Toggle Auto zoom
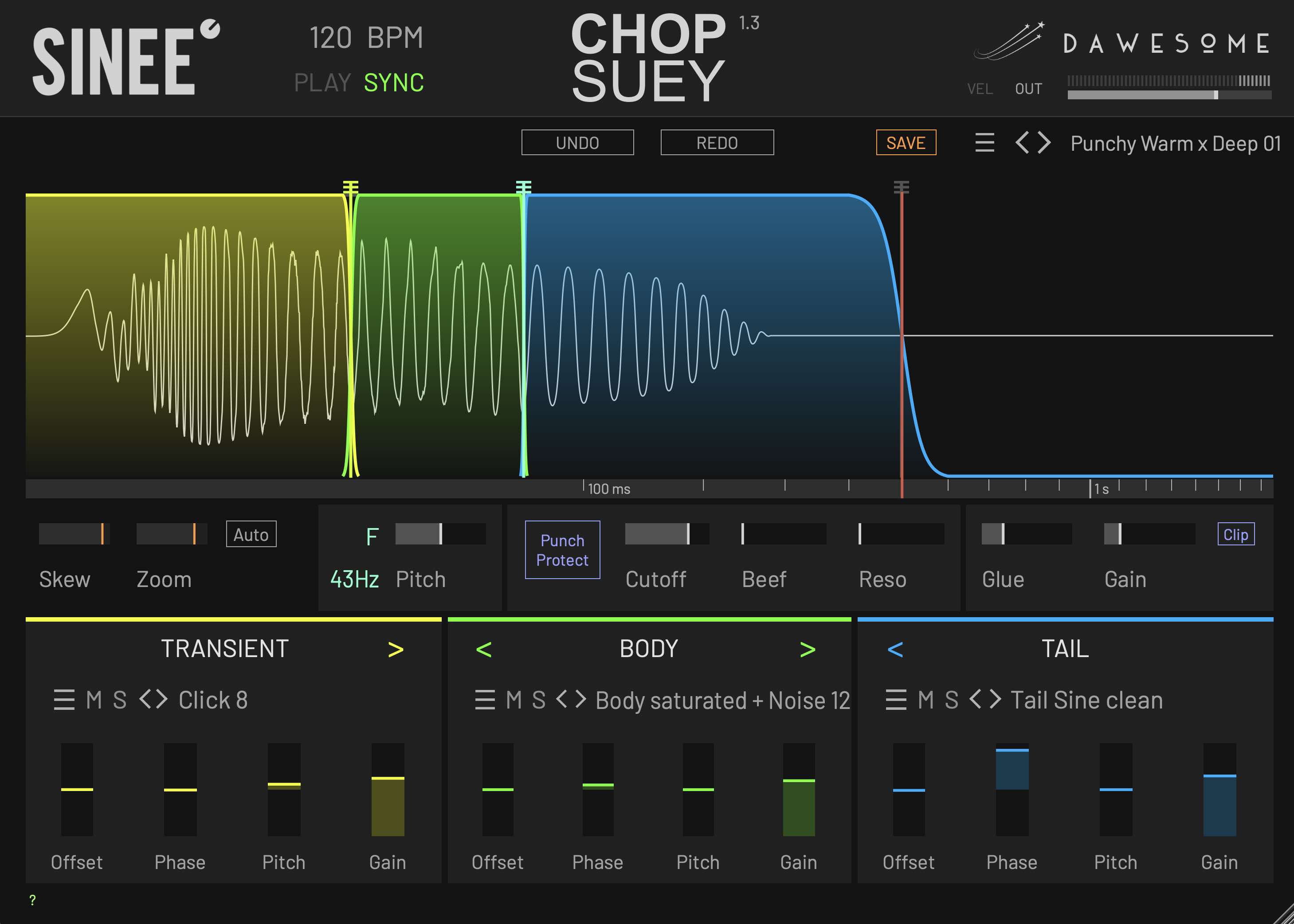Viewport: 1294px width, 924px height. [251, 534]
